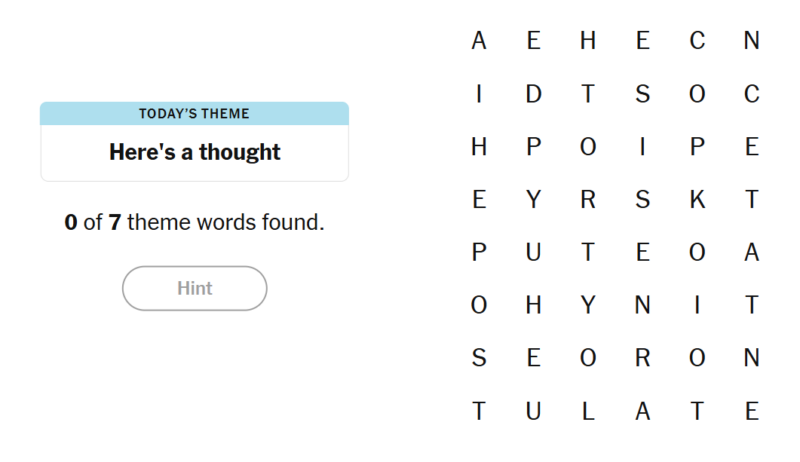Select the letter Y between H and N

coord(588,306)
